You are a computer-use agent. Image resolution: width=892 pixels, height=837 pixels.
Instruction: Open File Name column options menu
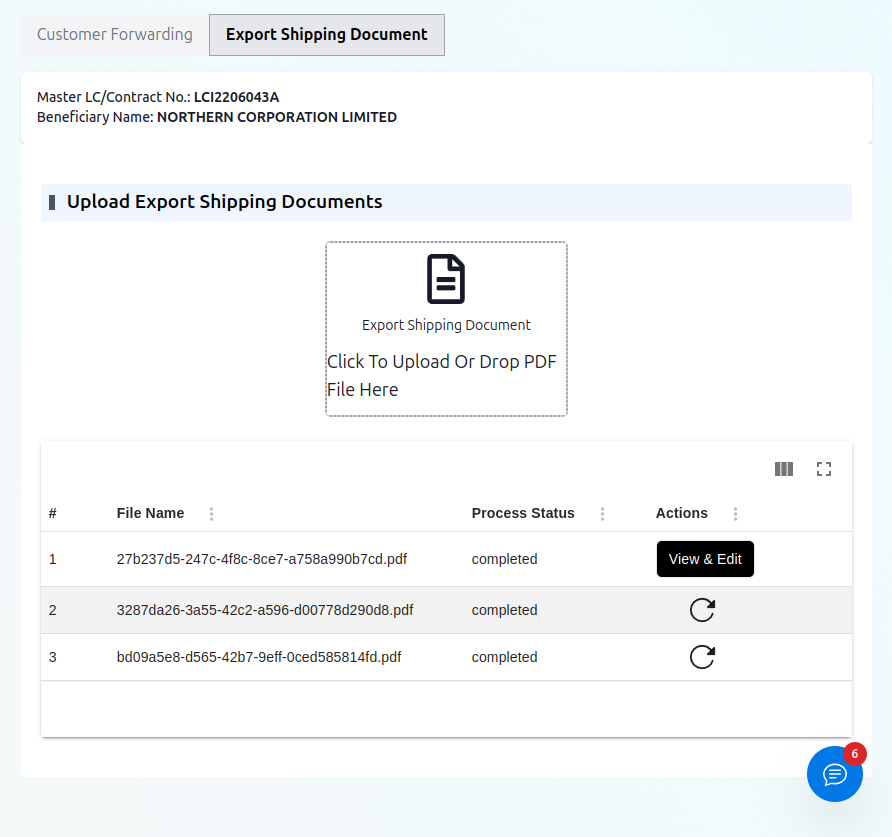[x=211, y=514]
